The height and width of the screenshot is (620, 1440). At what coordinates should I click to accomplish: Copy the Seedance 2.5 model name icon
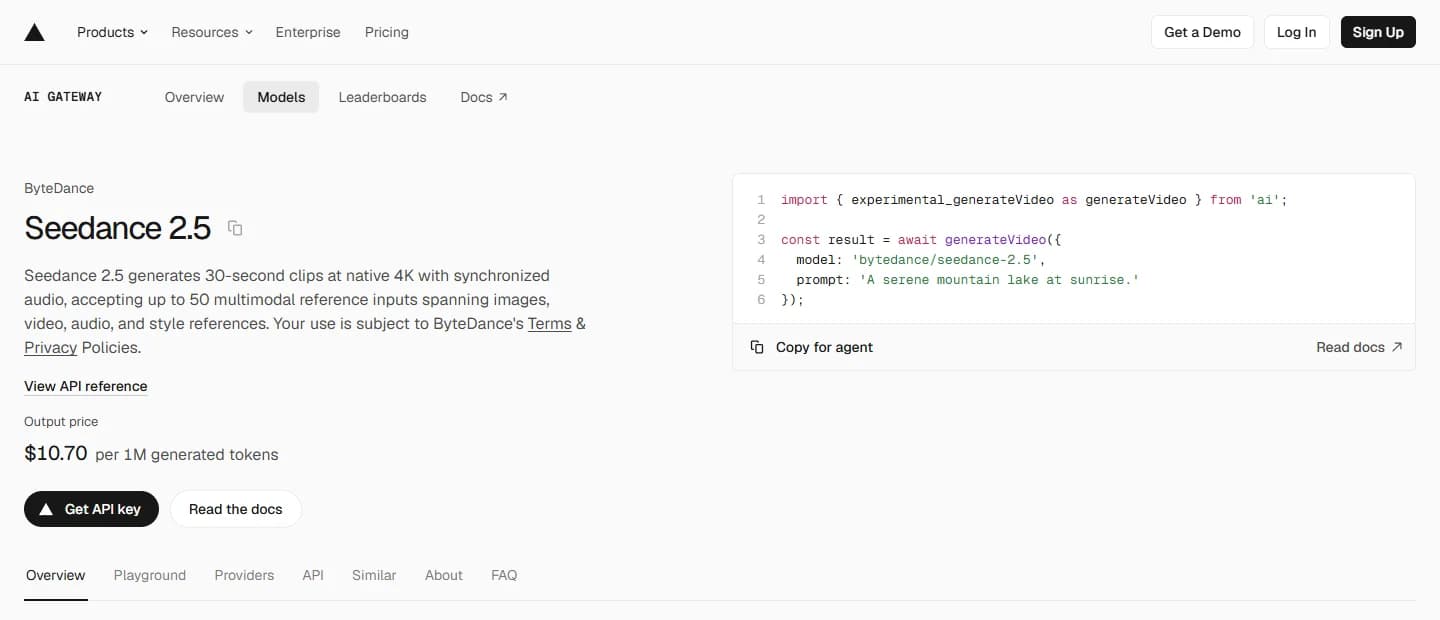pos(235,228)
